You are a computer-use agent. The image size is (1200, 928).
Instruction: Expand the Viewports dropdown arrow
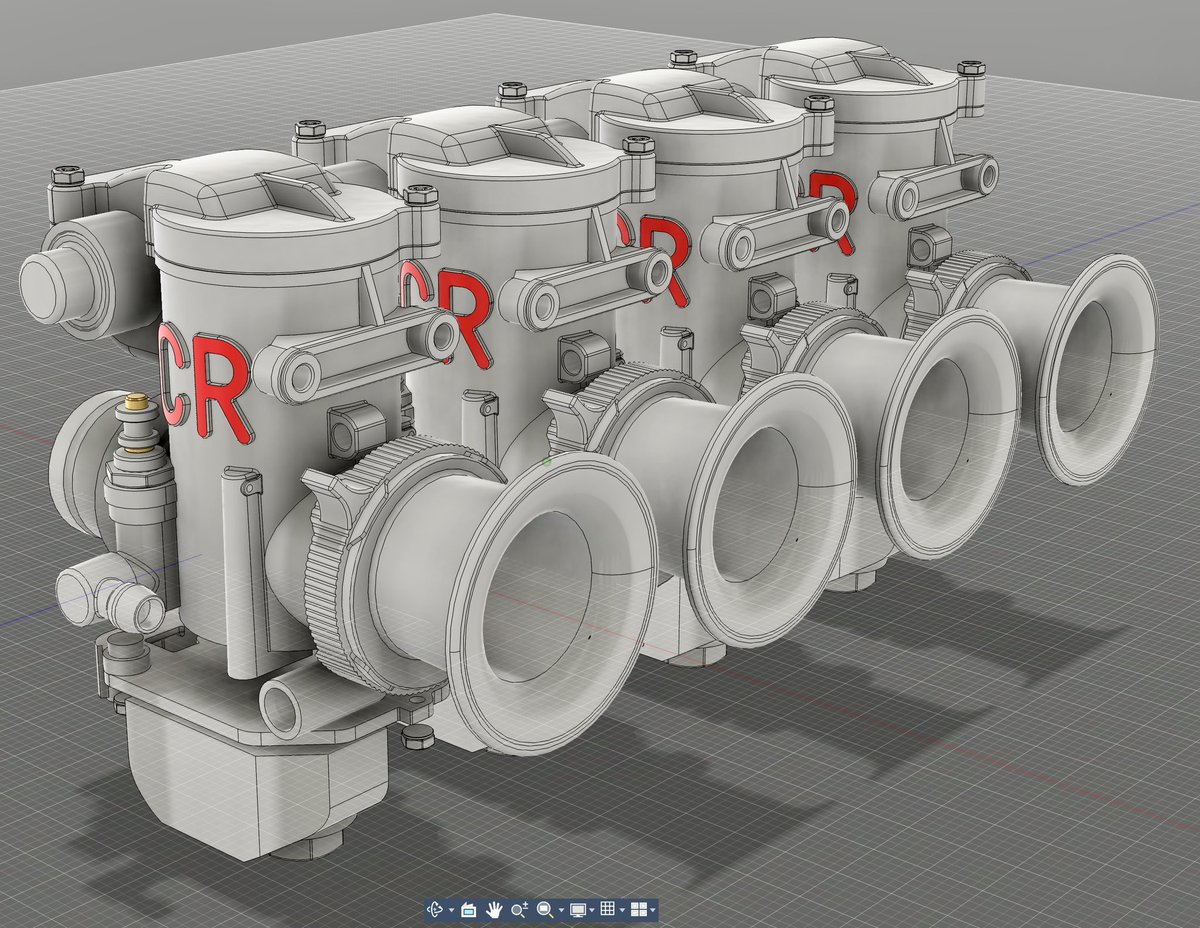coord(653,910)
